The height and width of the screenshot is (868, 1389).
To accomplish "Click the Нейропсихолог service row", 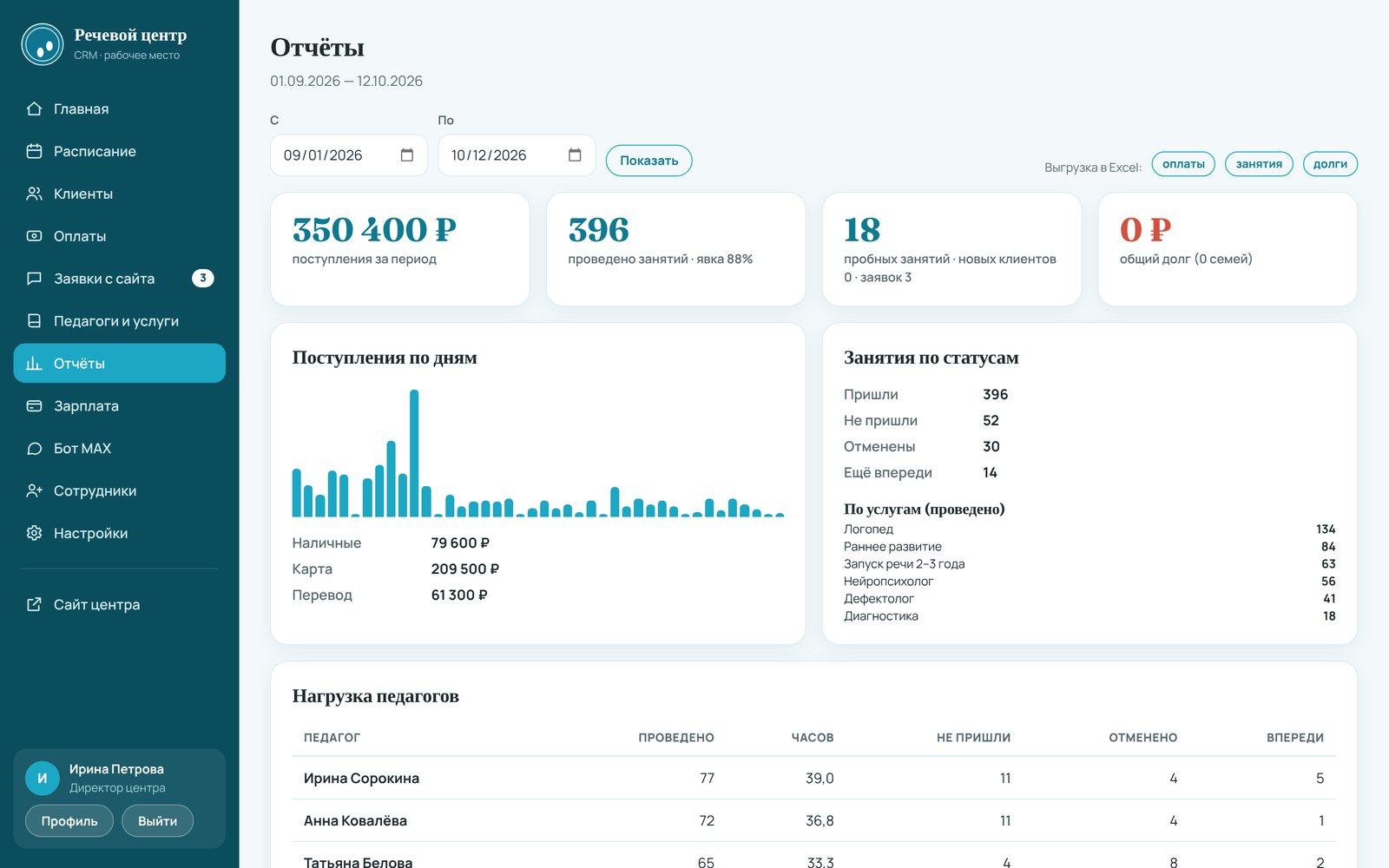I will (x=1089, y=582).
